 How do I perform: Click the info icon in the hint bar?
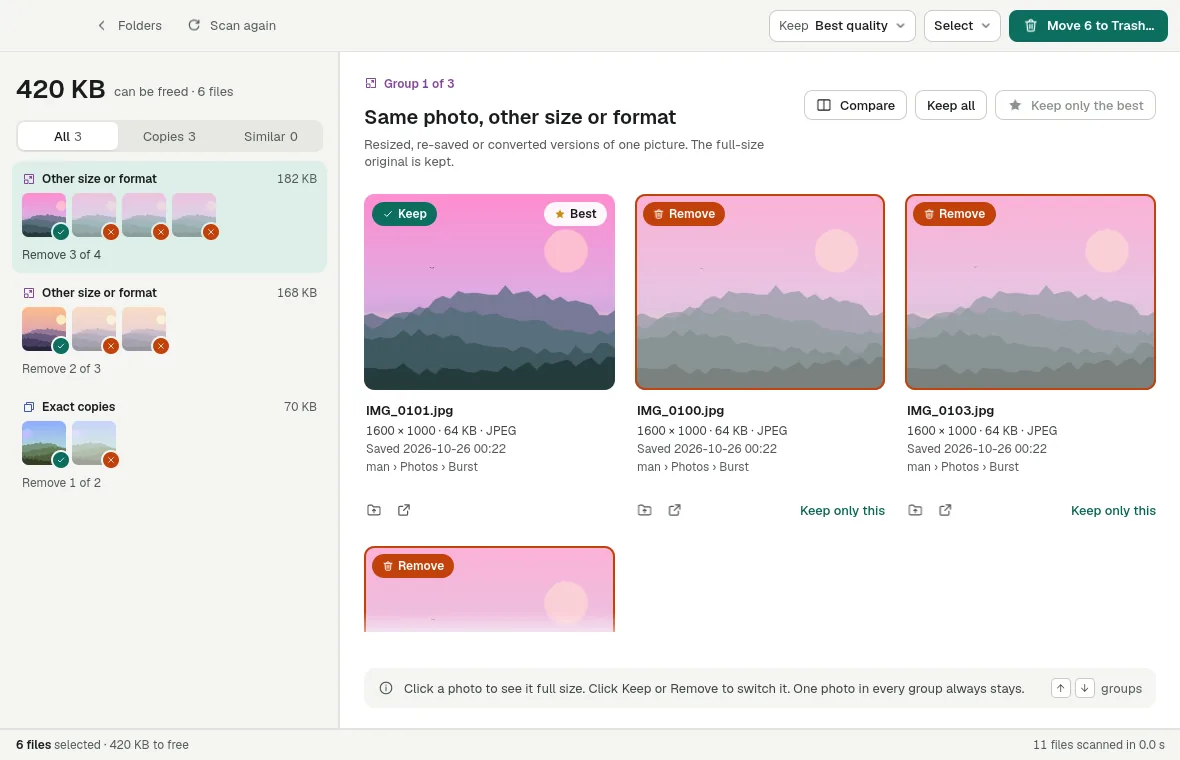pos(386,688)
